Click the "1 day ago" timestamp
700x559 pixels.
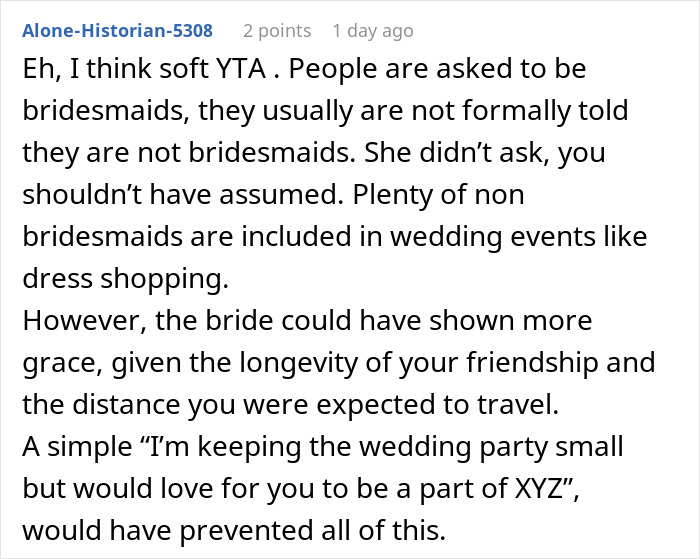tap(372, 31)
